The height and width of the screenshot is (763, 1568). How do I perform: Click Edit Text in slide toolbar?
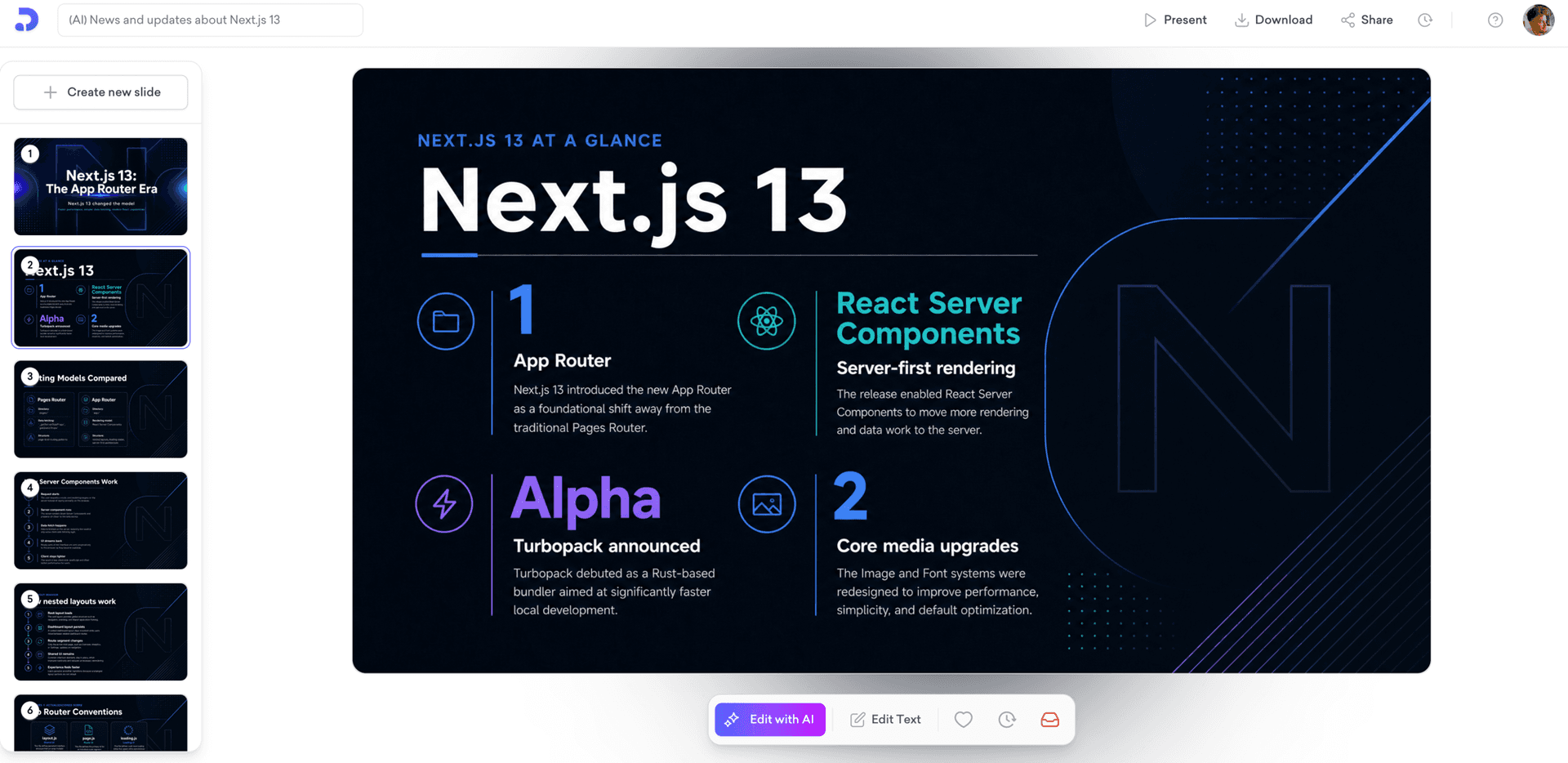click(885, 720)
